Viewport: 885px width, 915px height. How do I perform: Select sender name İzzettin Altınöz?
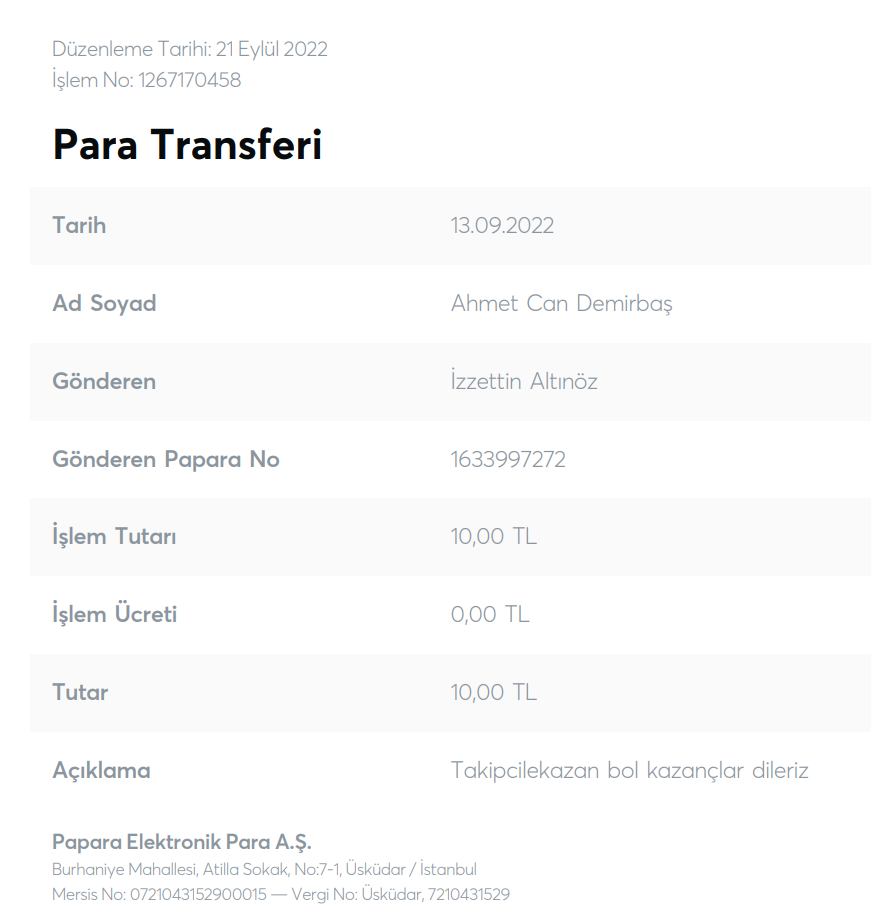[524, 381]
